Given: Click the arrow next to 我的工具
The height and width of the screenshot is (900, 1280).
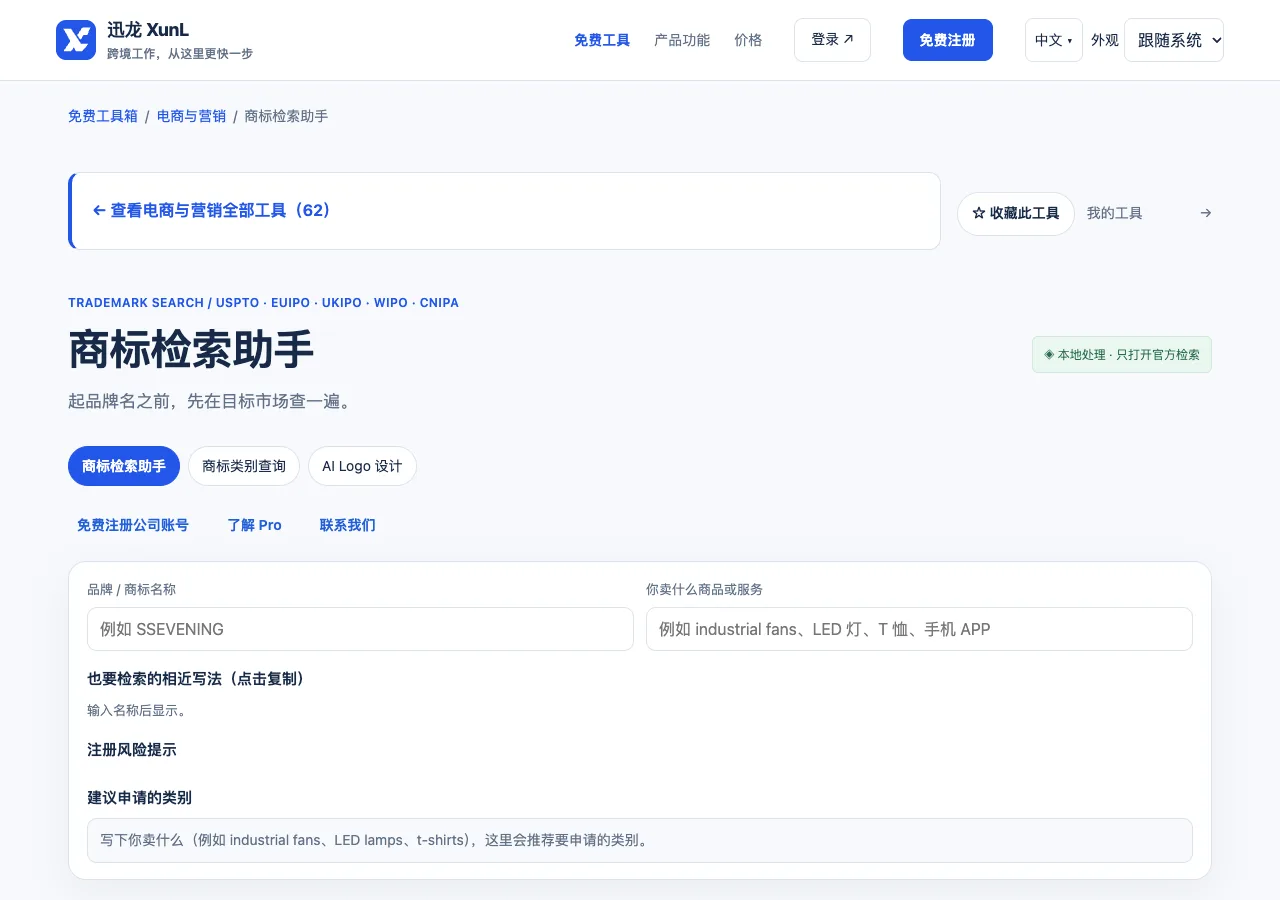Looking at the screenshot, I should (1206, 213).
